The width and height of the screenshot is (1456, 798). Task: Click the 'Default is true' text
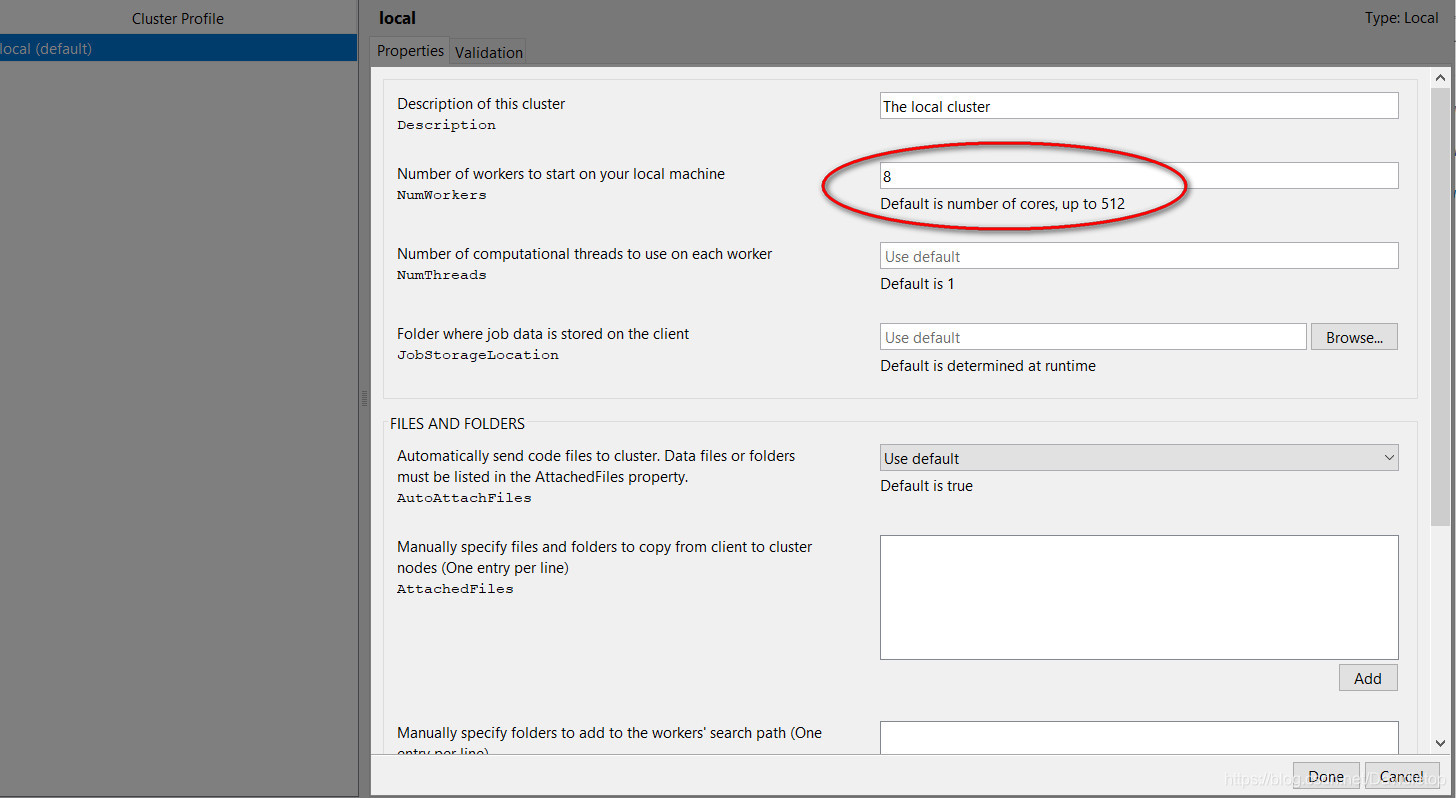[x=926, y=486]
